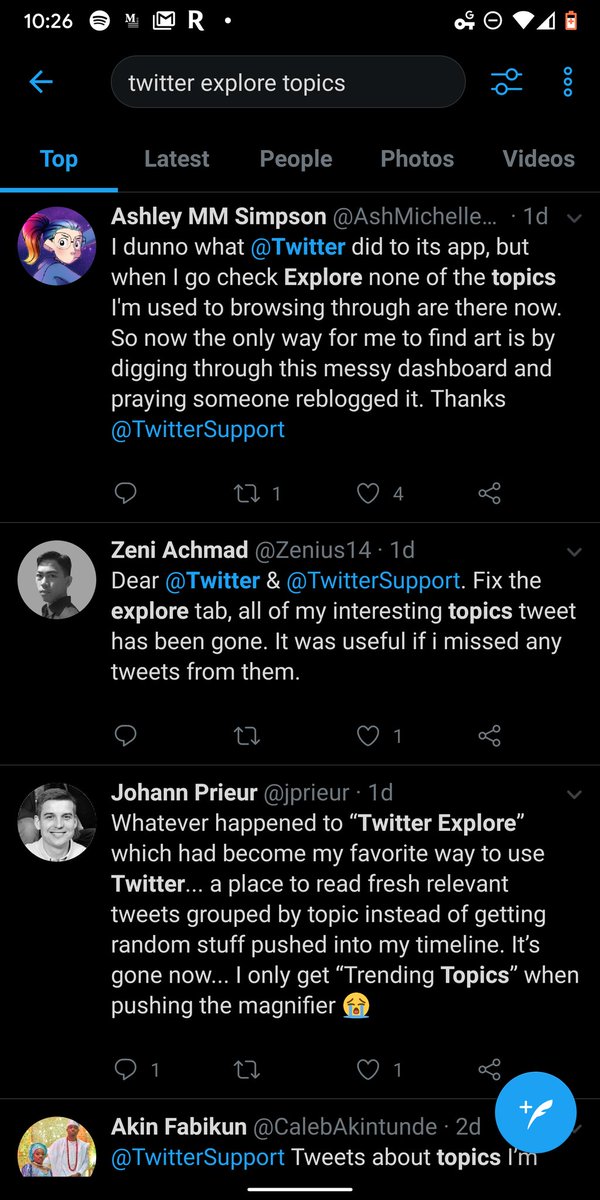Retweet Zeni Achmad's tweet

point(246,736)
